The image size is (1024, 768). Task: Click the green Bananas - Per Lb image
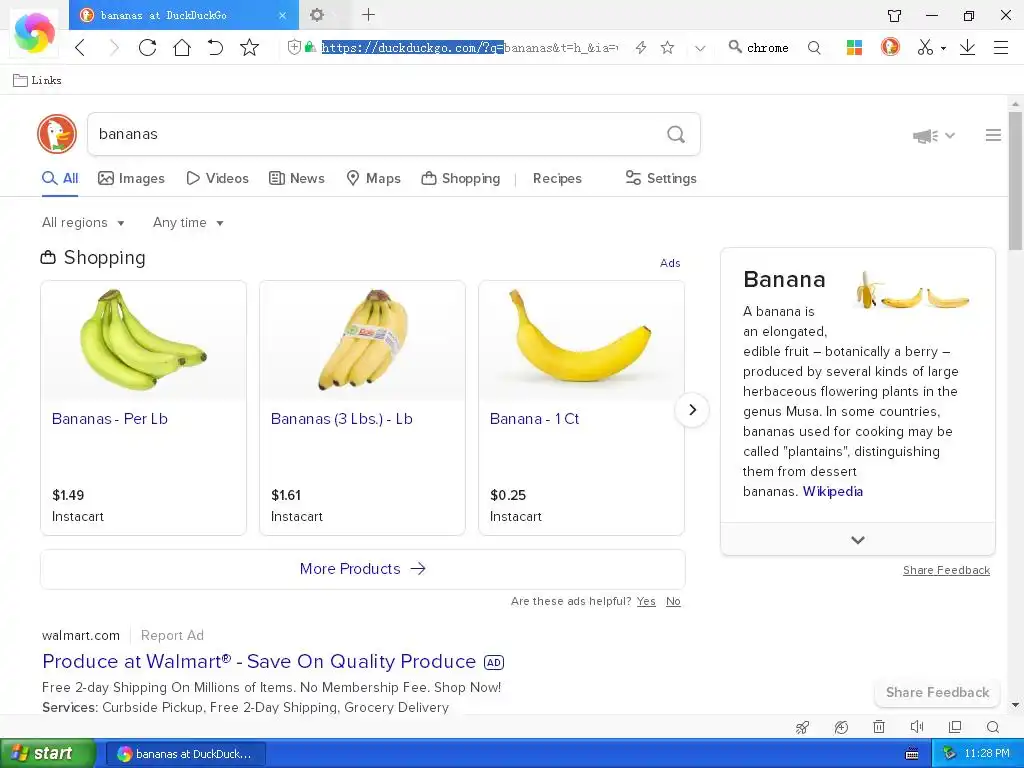(144, 341)
